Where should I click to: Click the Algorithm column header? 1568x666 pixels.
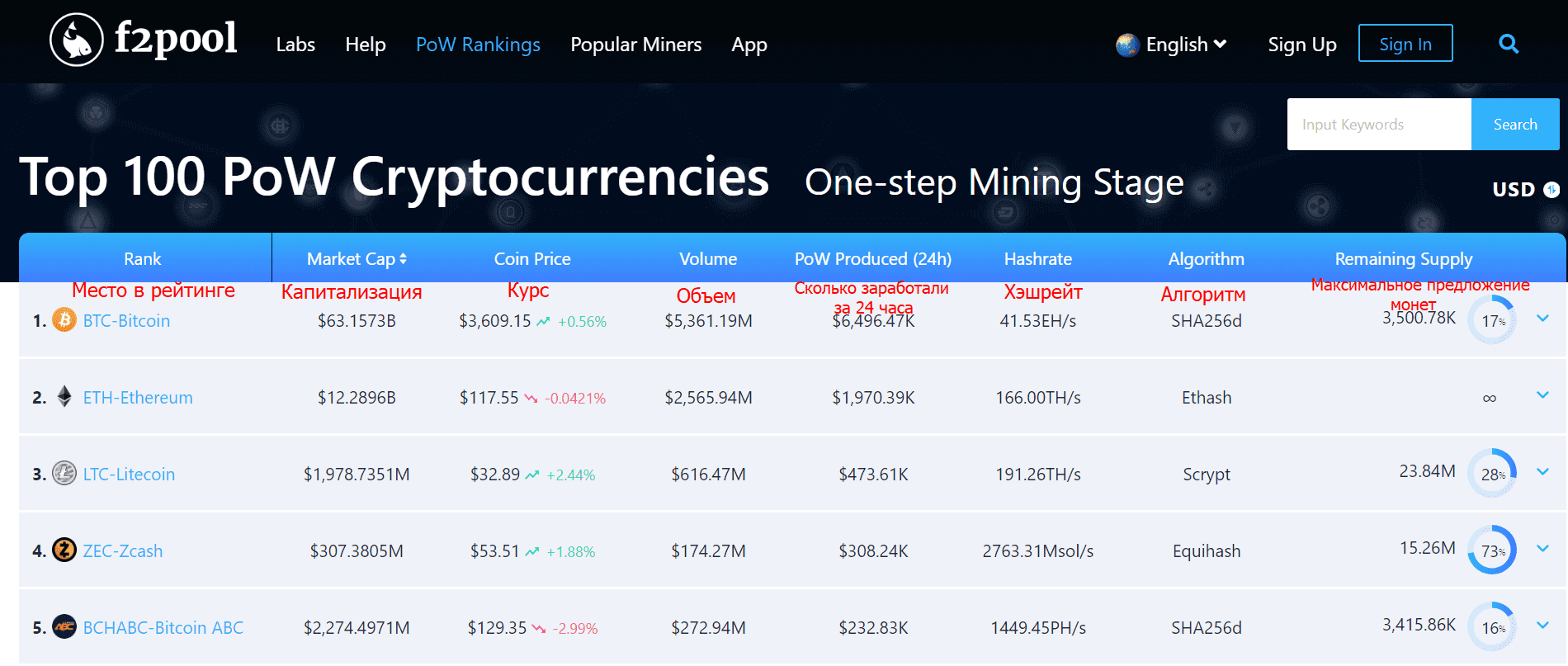point(1207,259)
